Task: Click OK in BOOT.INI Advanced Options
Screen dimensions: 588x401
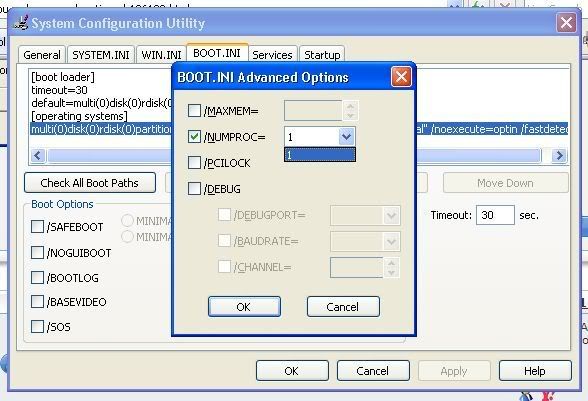Action: point(244,306)
